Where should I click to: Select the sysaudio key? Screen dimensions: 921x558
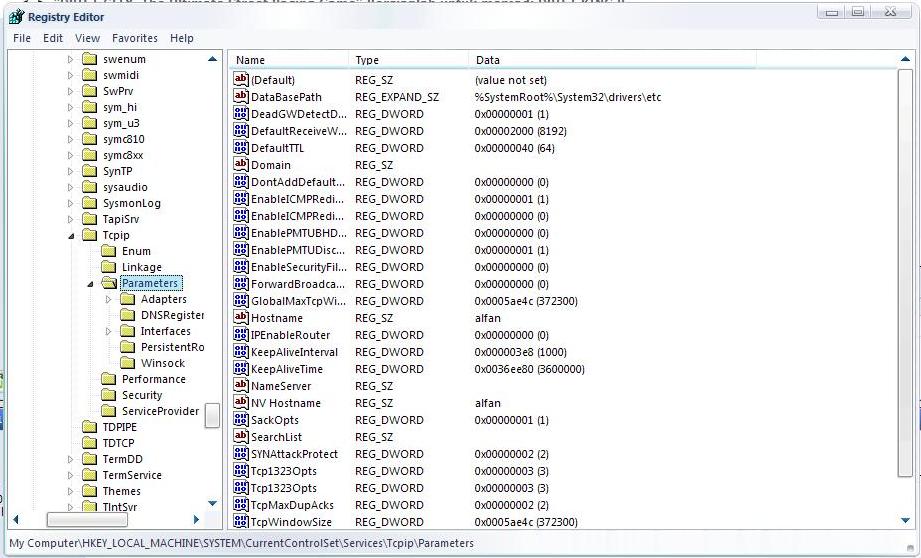(x=125, y=187)
